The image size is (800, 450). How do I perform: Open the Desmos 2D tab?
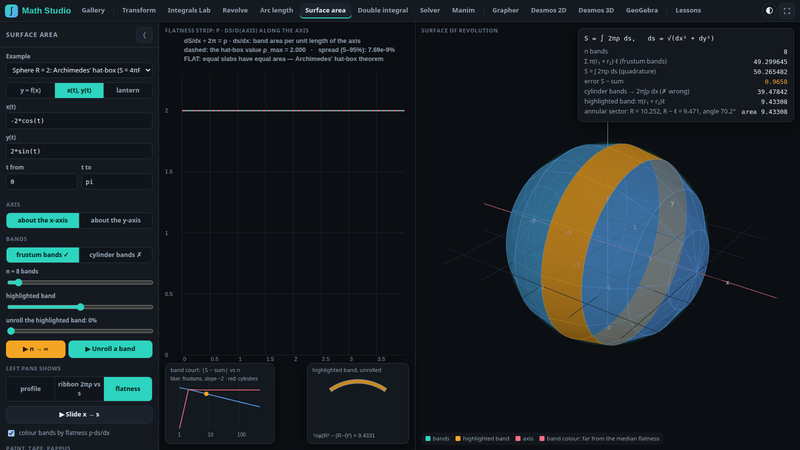pyautogui.click(x=548, y=10)
